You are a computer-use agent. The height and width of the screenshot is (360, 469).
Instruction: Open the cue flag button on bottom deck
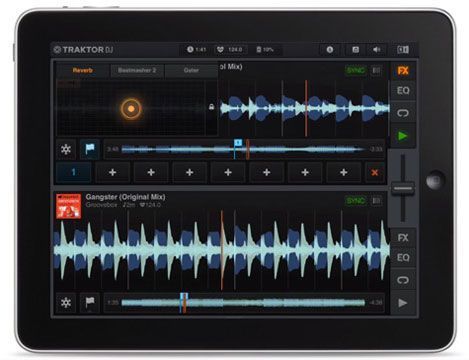[x=90, y=303]
